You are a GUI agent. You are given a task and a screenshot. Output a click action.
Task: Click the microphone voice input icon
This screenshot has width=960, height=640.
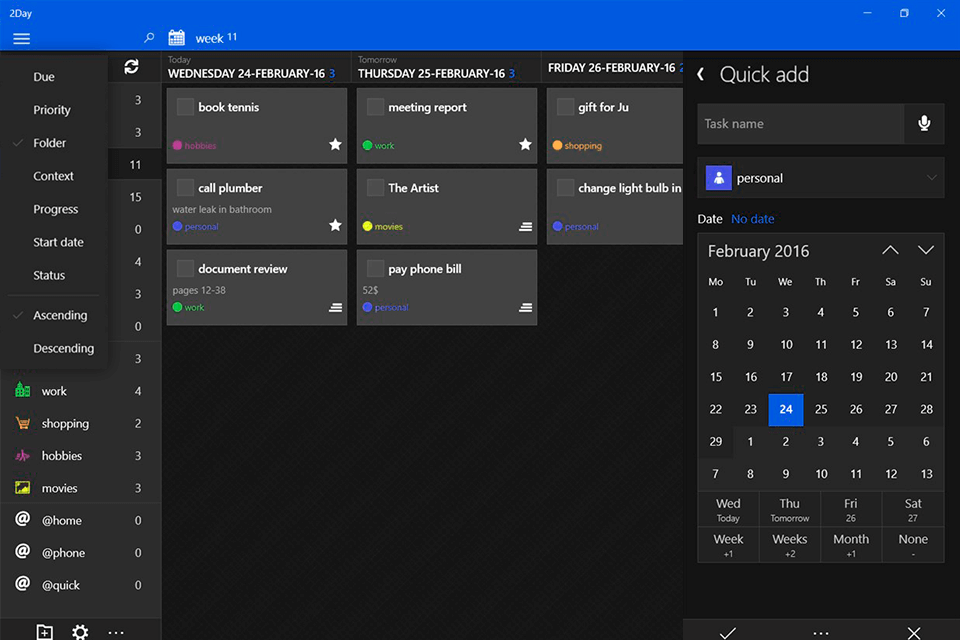pyautogui.click(x=924, y=124)
